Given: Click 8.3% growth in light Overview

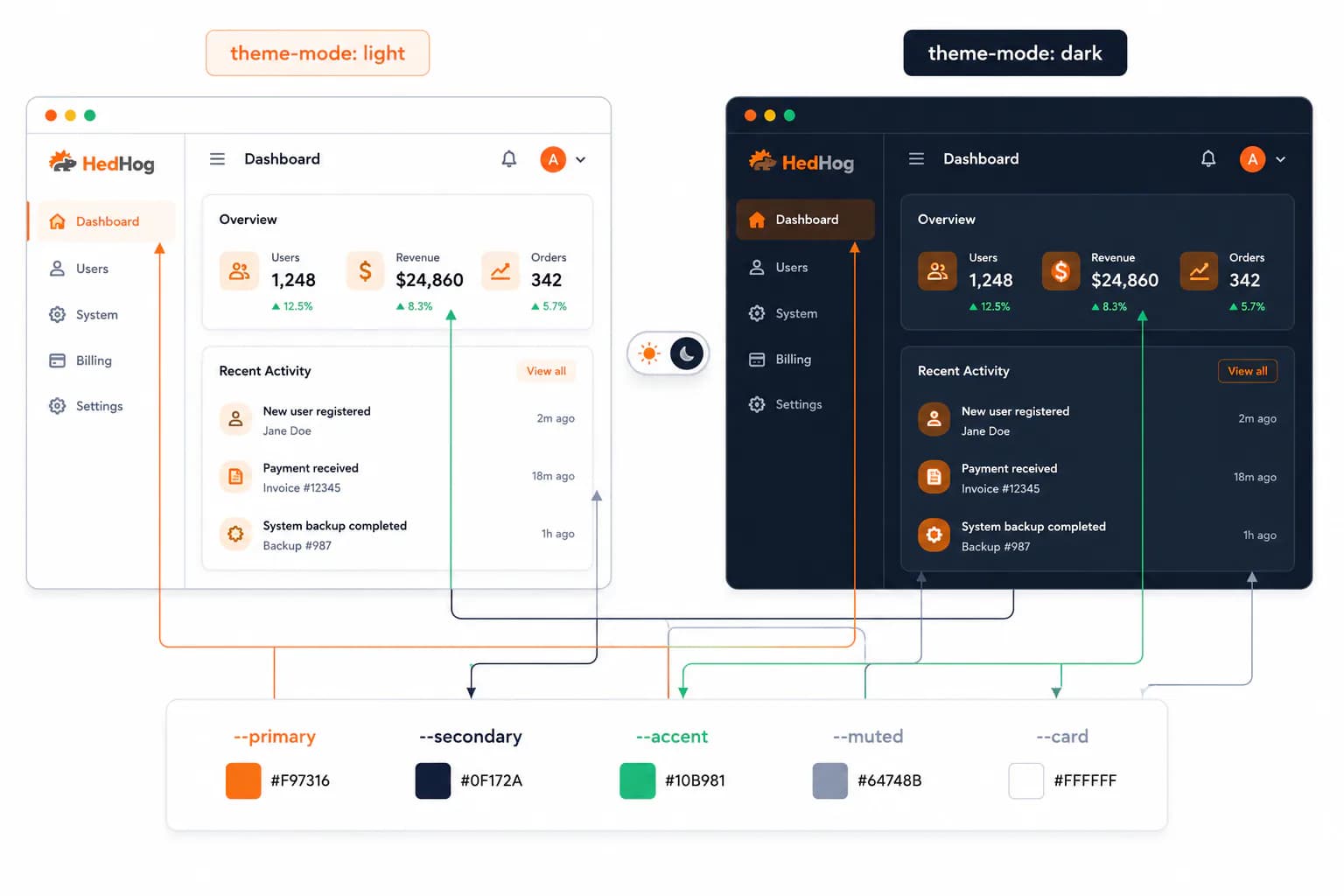Looking at the screenshot, I should pyautogui.click(x=415, y=306).
